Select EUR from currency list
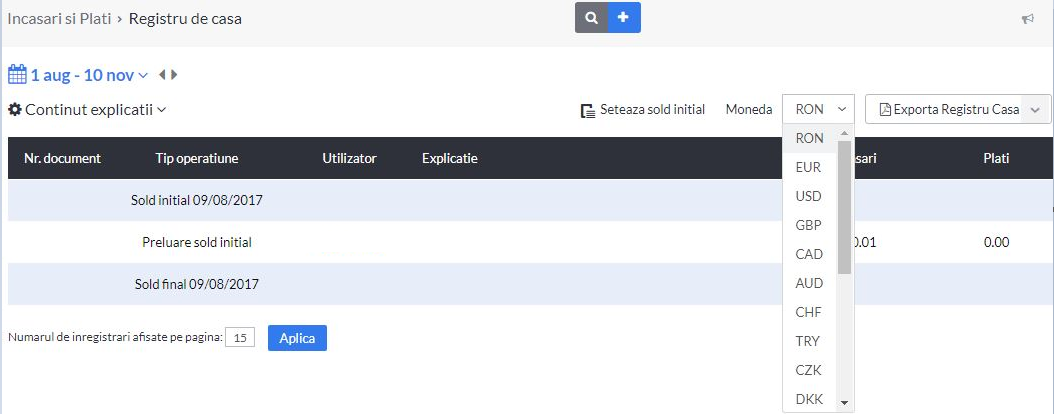 point(809,167)
